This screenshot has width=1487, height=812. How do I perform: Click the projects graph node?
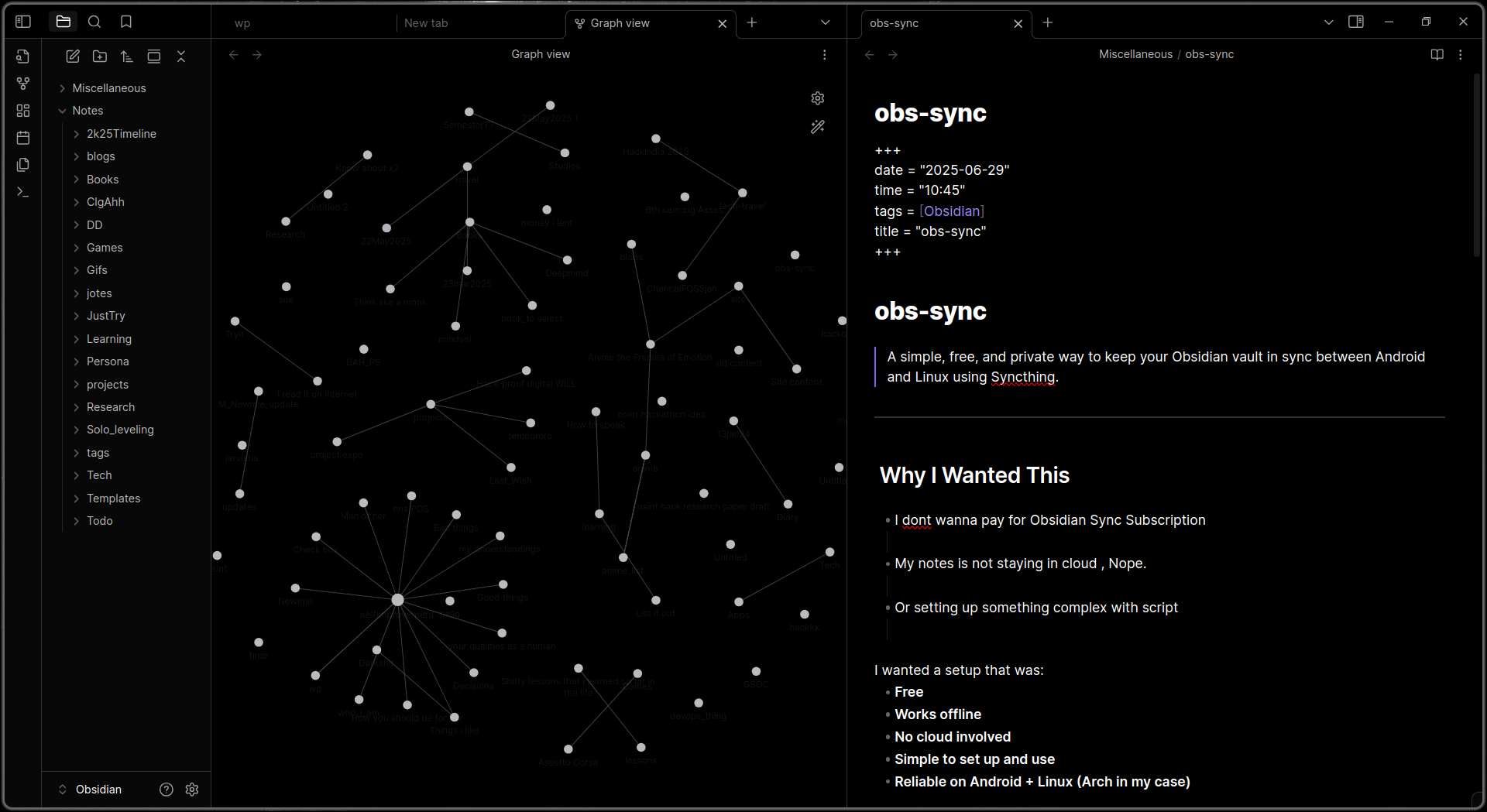(431, 404)
